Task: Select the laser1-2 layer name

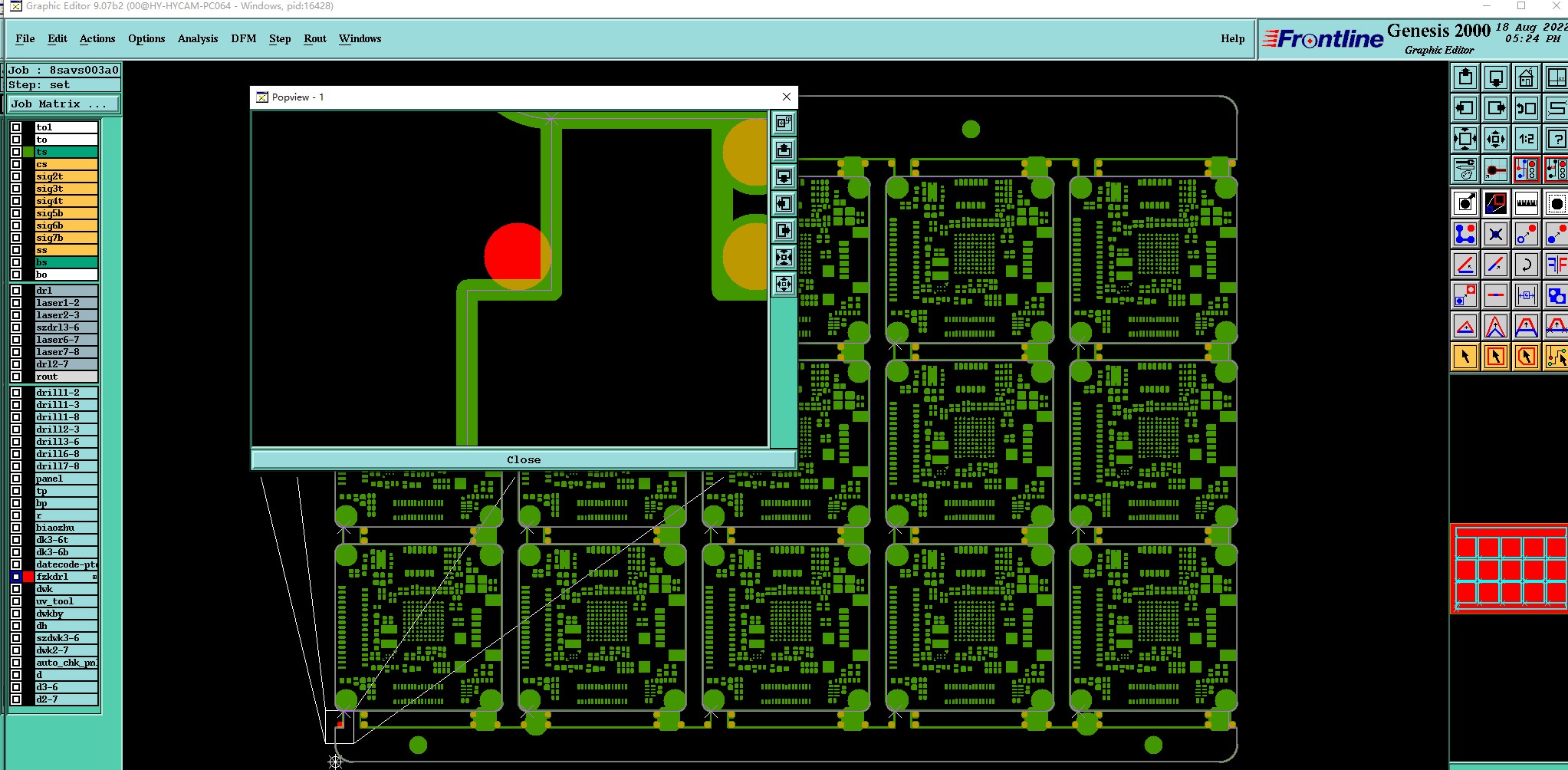Action: pos(67,303)
